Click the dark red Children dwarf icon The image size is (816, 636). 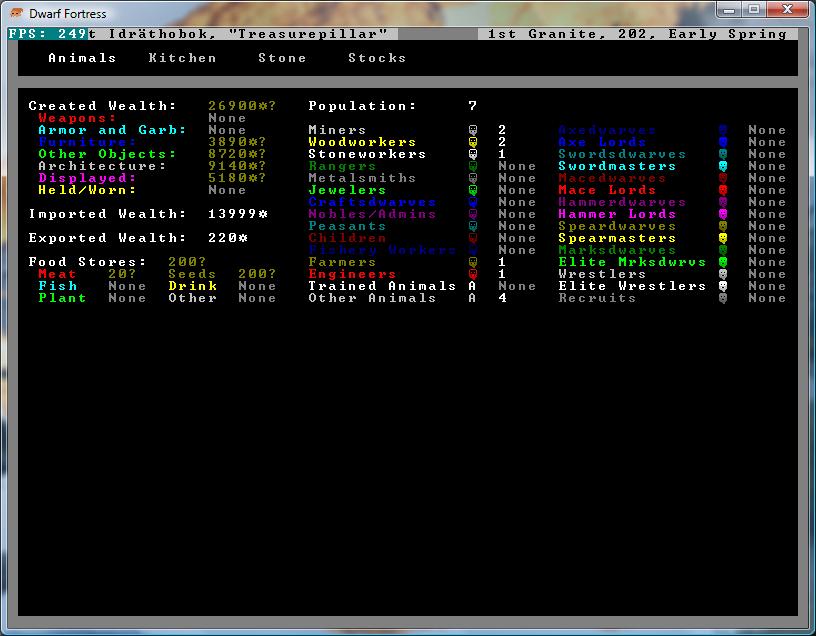(473, 238)
